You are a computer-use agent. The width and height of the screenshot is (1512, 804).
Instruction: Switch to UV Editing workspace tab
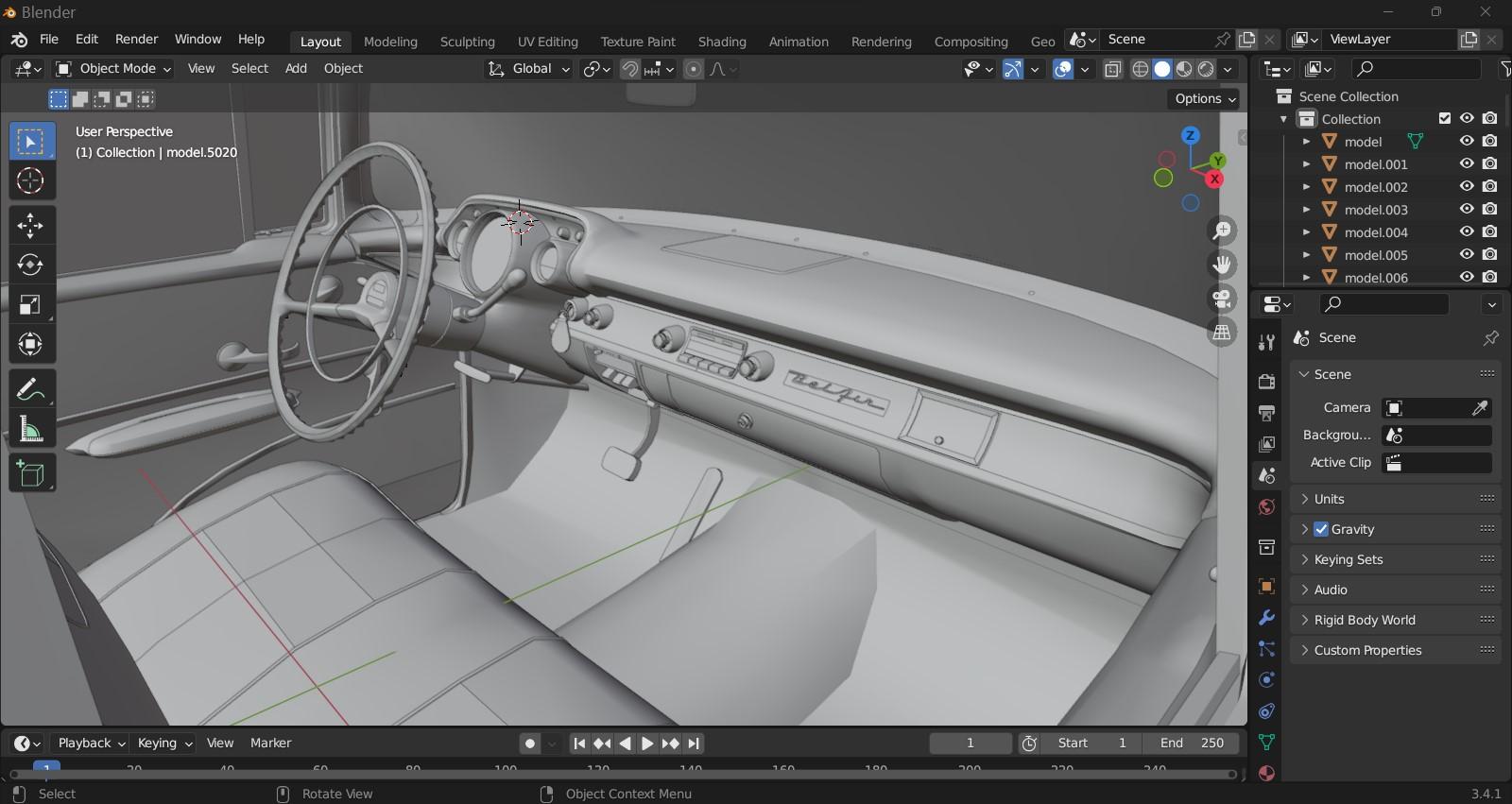(x=547, y=42)
